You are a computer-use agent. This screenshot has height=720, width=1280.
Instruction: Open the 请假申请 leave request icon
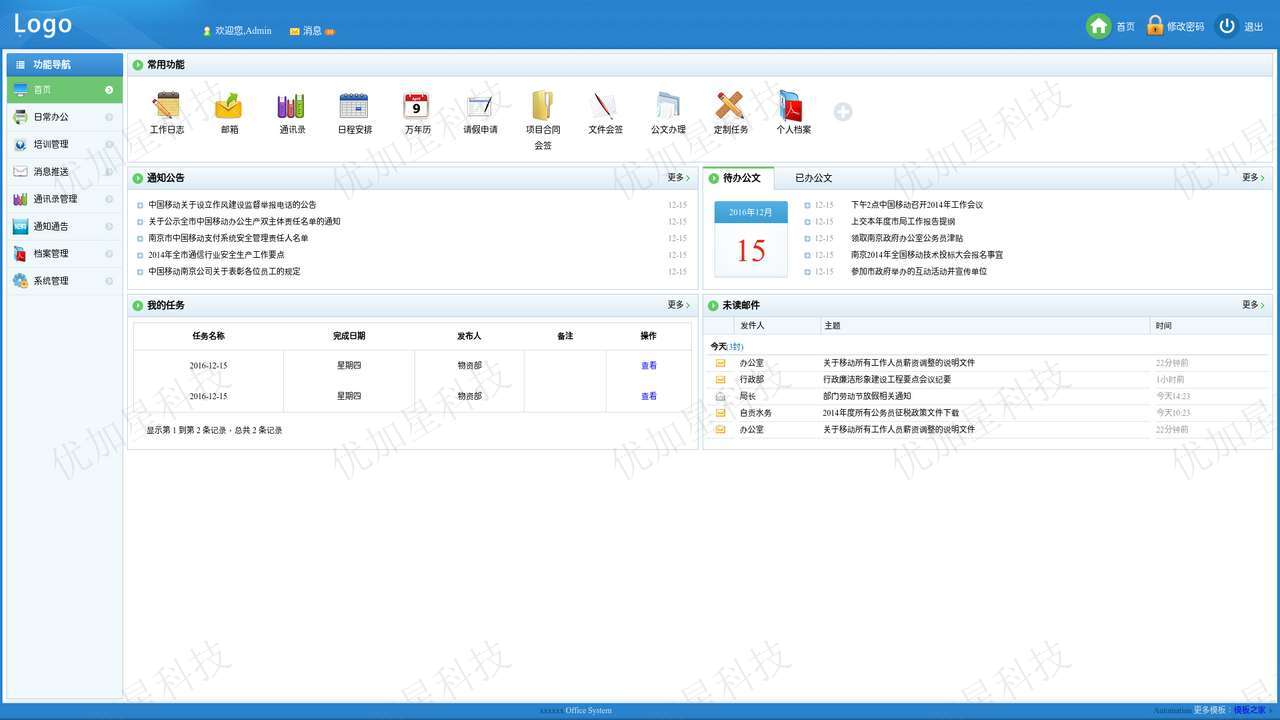pos(480,106)
